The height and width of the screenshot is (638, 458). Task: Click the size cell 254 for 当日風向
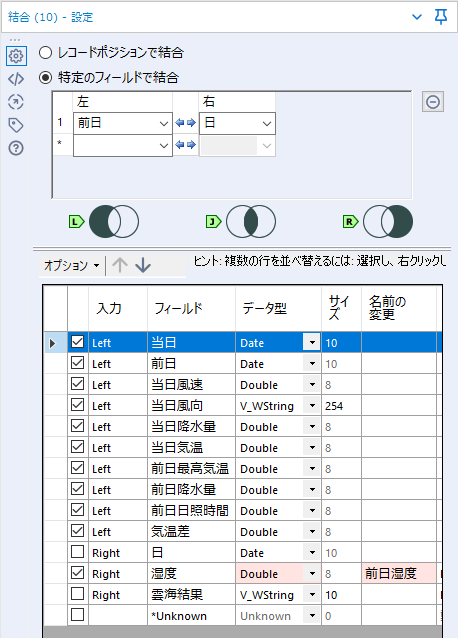tap(341, 406)
